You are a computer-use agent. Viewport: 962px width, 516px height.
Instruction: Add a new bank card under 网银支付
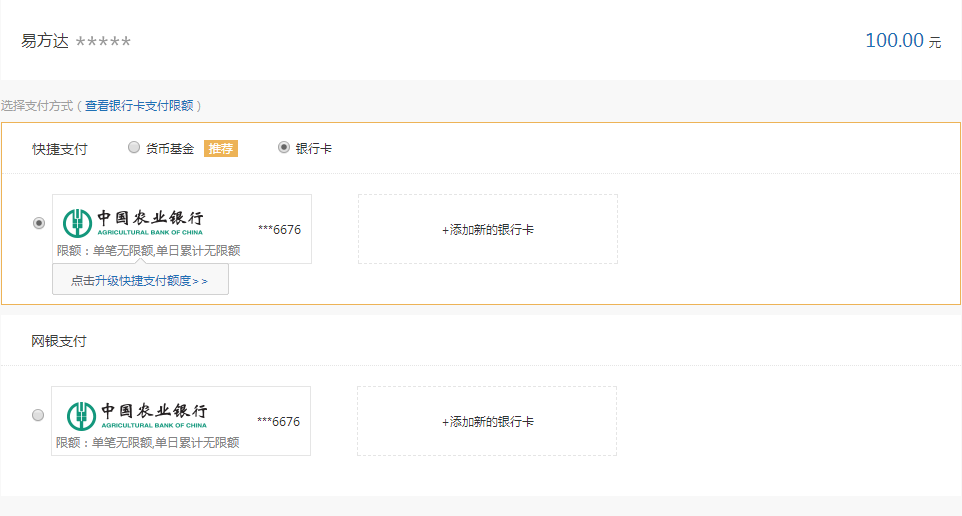coord(487,422)
